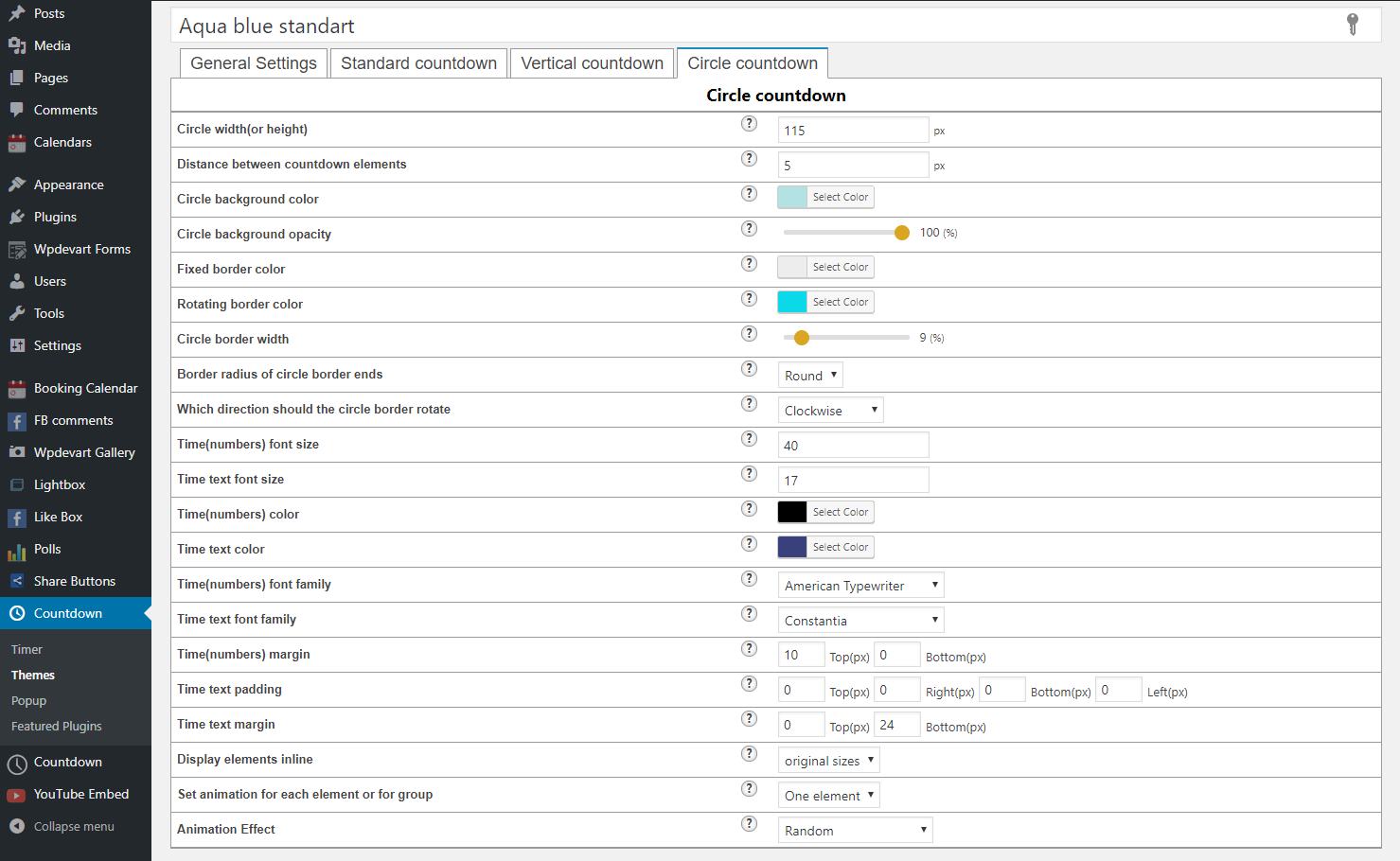Click the YouTube Embed play icon
This screenshot has height=861, width=1400.
(x=17, y=794)
